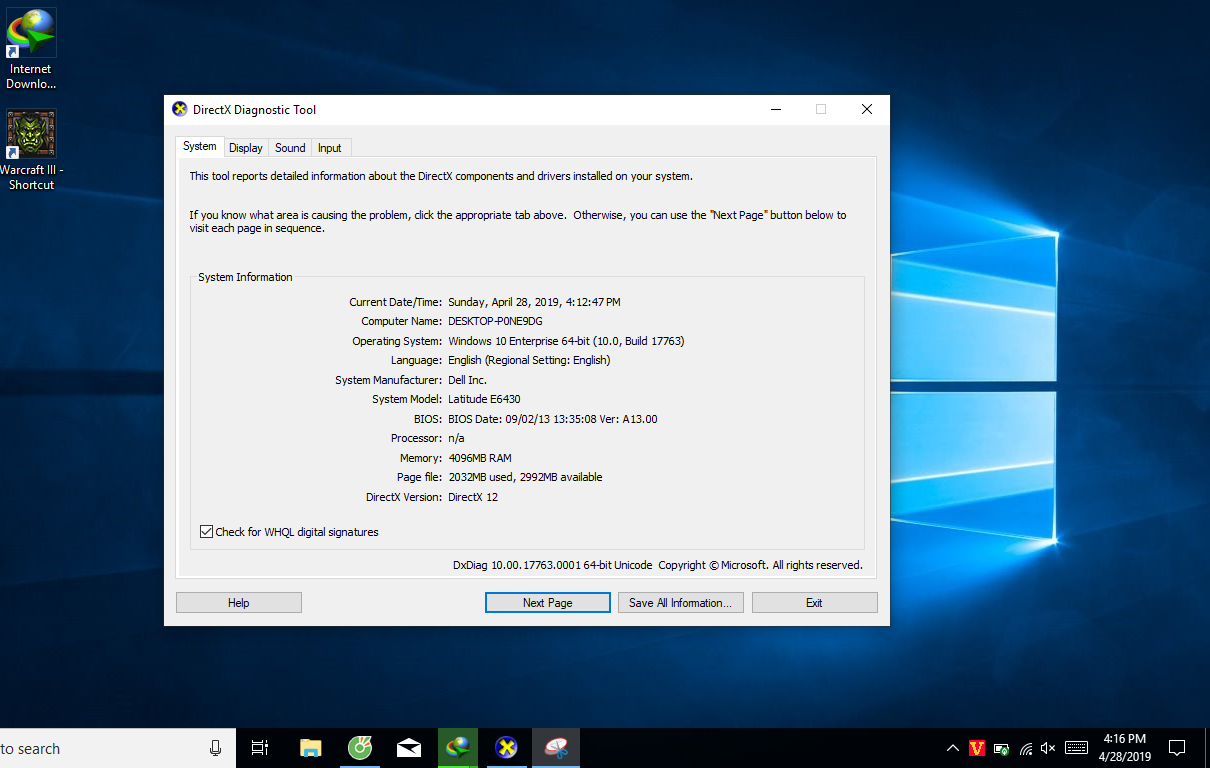Screen dimensions: 1210x768
Task: Close the DirectX Diagnostic Tool window
Action: coord(867,110)
